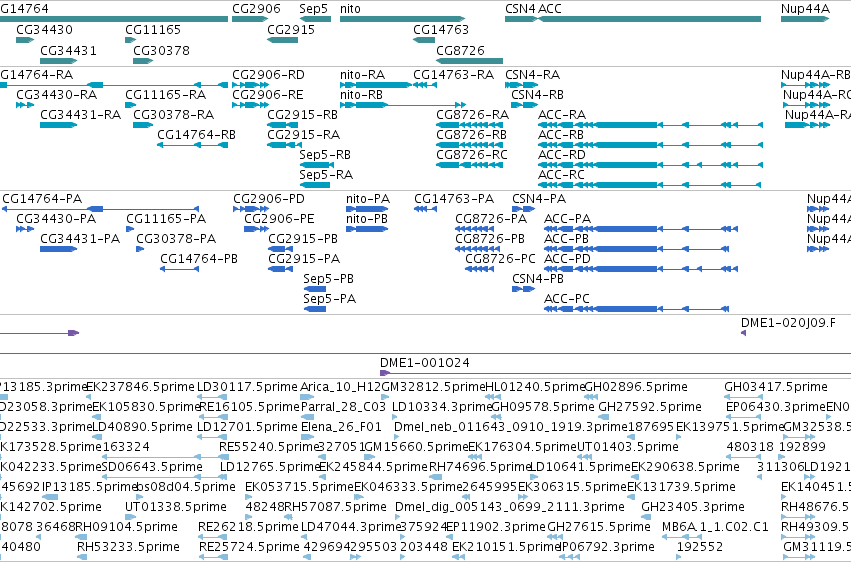851x562 pixels.
Task: Select transcript label CG8726-RA
Action: [x=473, y=114]
